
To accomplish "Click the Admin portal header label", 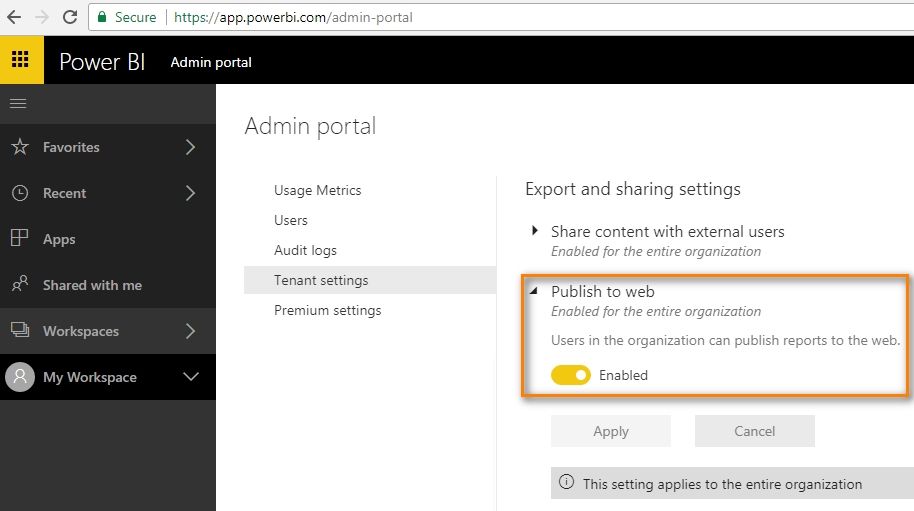I will coord(211,62).
